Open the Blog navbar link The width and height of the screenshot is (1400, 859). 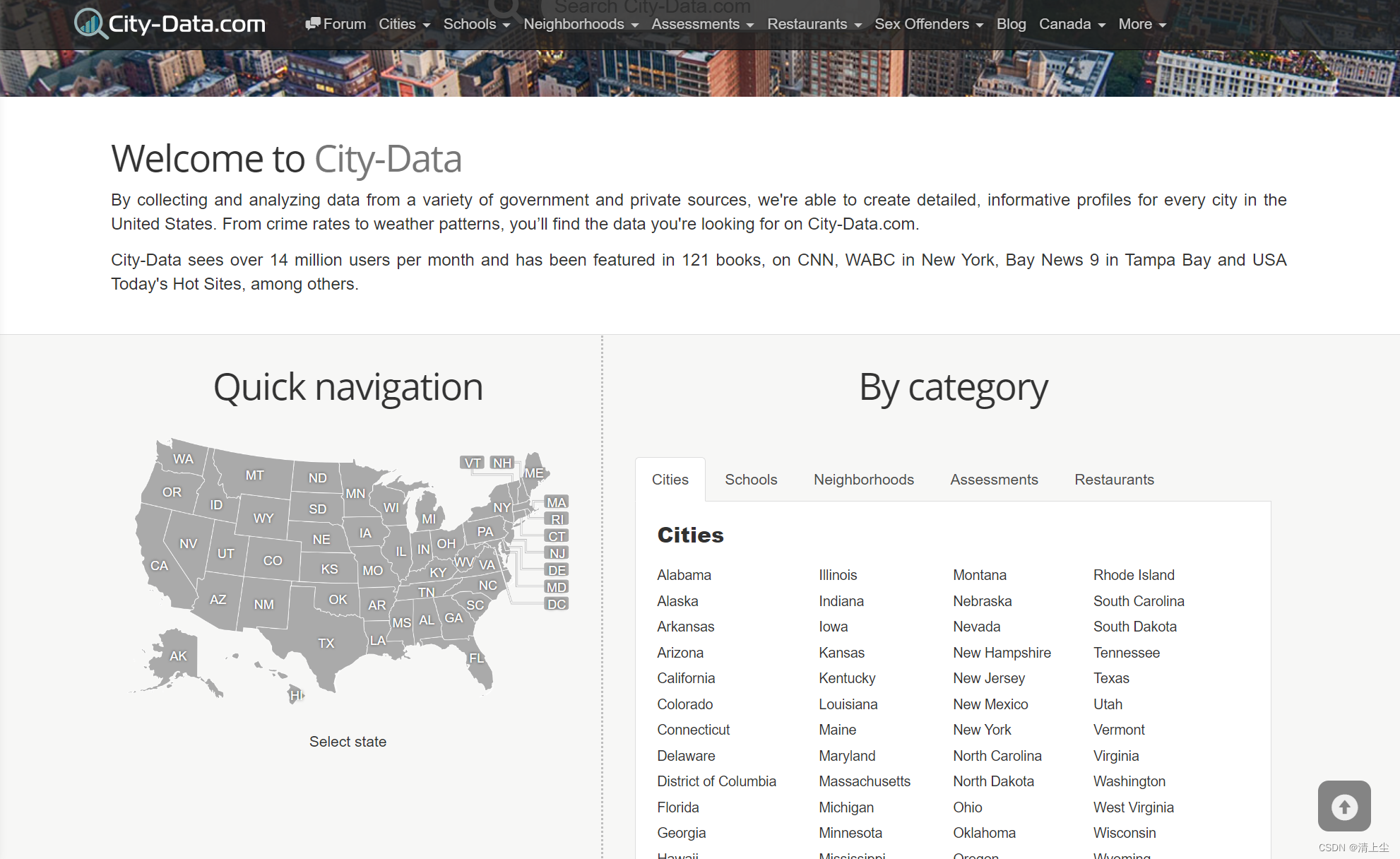[x=1011, y=24]
